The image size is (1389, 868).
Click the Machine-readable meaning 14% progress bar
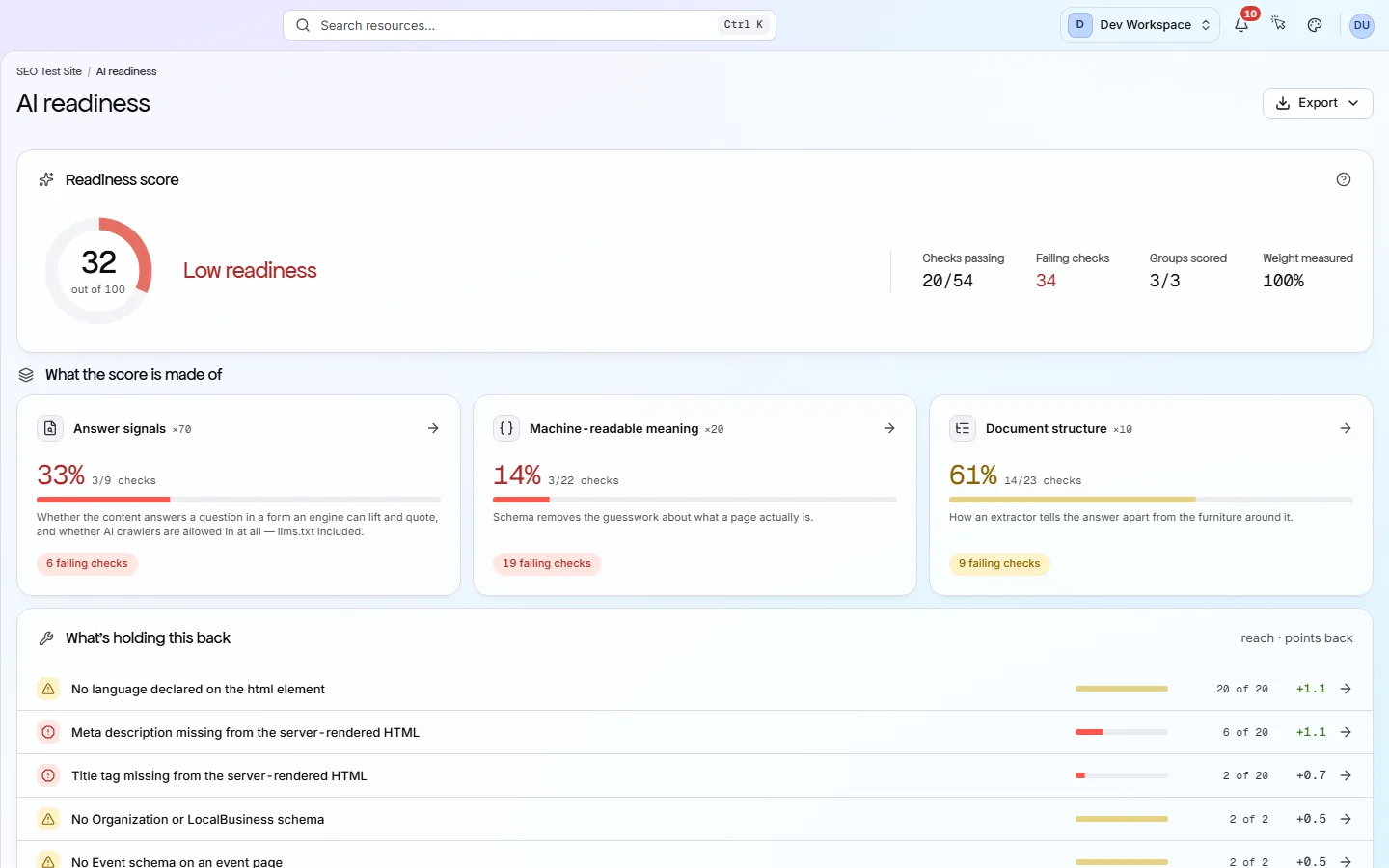pyautogui.click(x=694, y=500)
